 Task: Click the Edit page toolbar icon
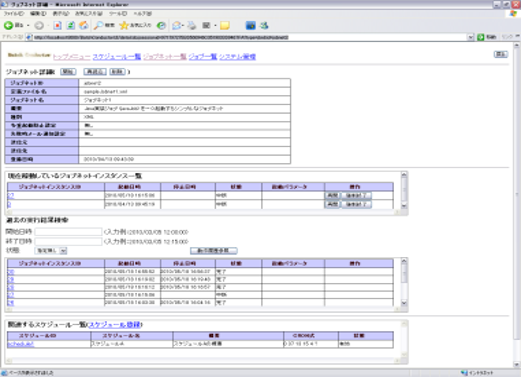206,25
